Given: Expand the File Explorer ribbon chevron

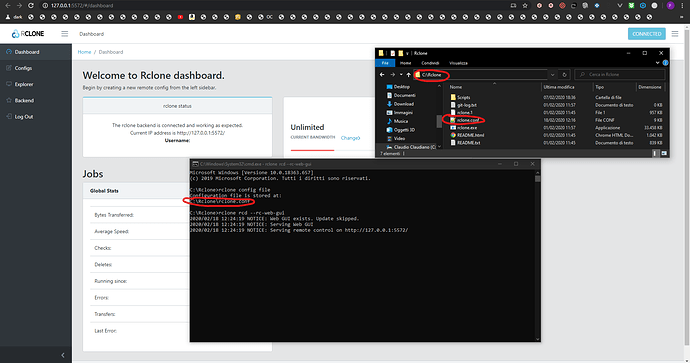Looking at the screenshot, I should click(x=657, y=63).
